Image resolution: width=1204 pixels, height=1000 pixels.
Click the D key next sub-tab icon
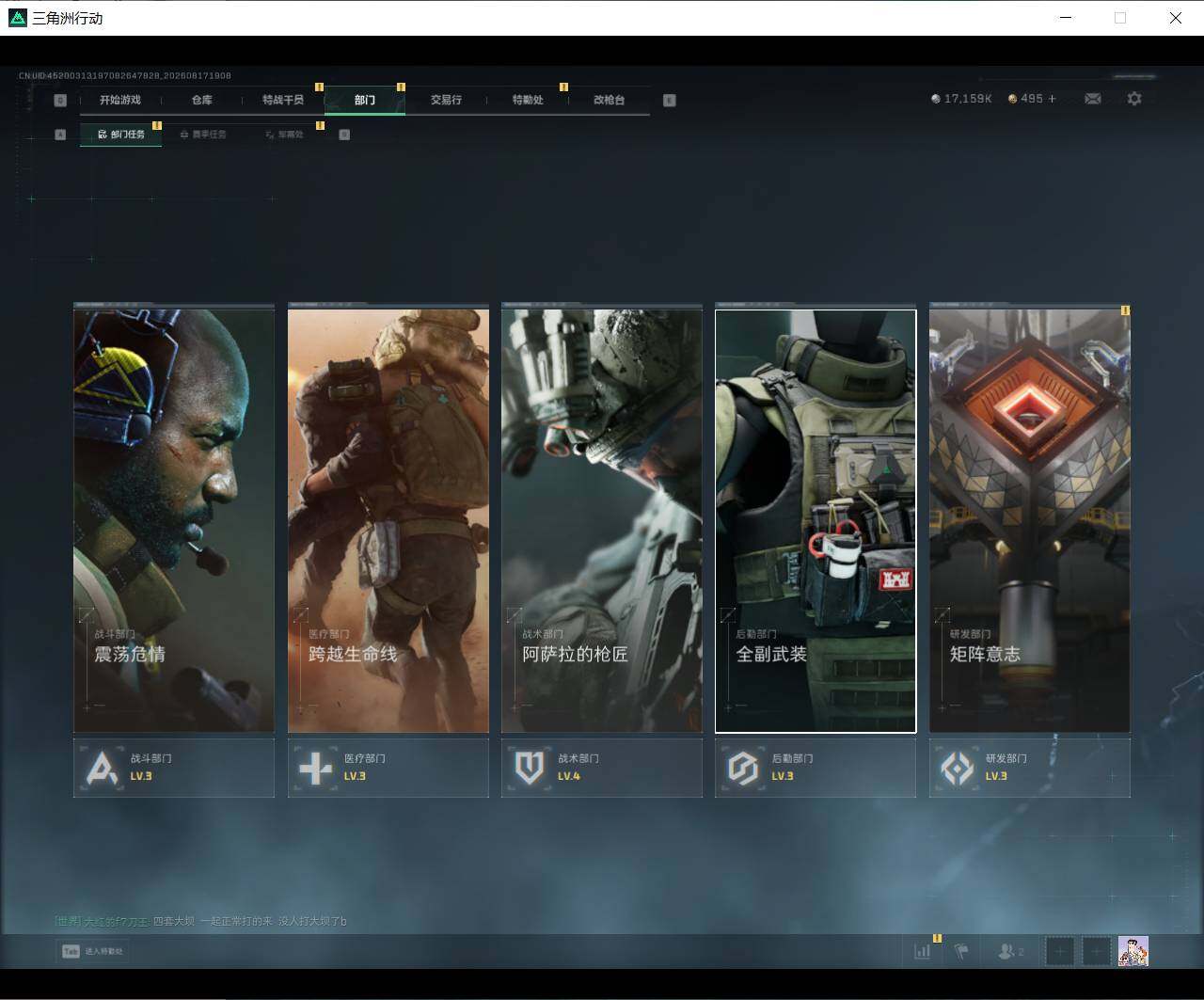tap(344, 135)
